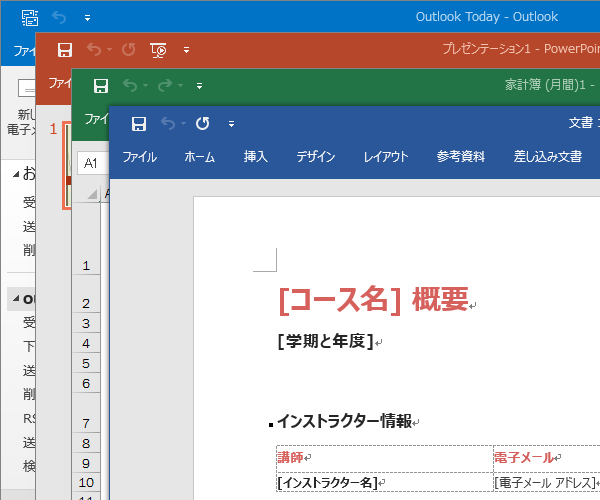Image resolution: width=600 pixels, height=500 pixels.
Task: Click the Save icon in the PowerPoint window
Action: point(65,49)
